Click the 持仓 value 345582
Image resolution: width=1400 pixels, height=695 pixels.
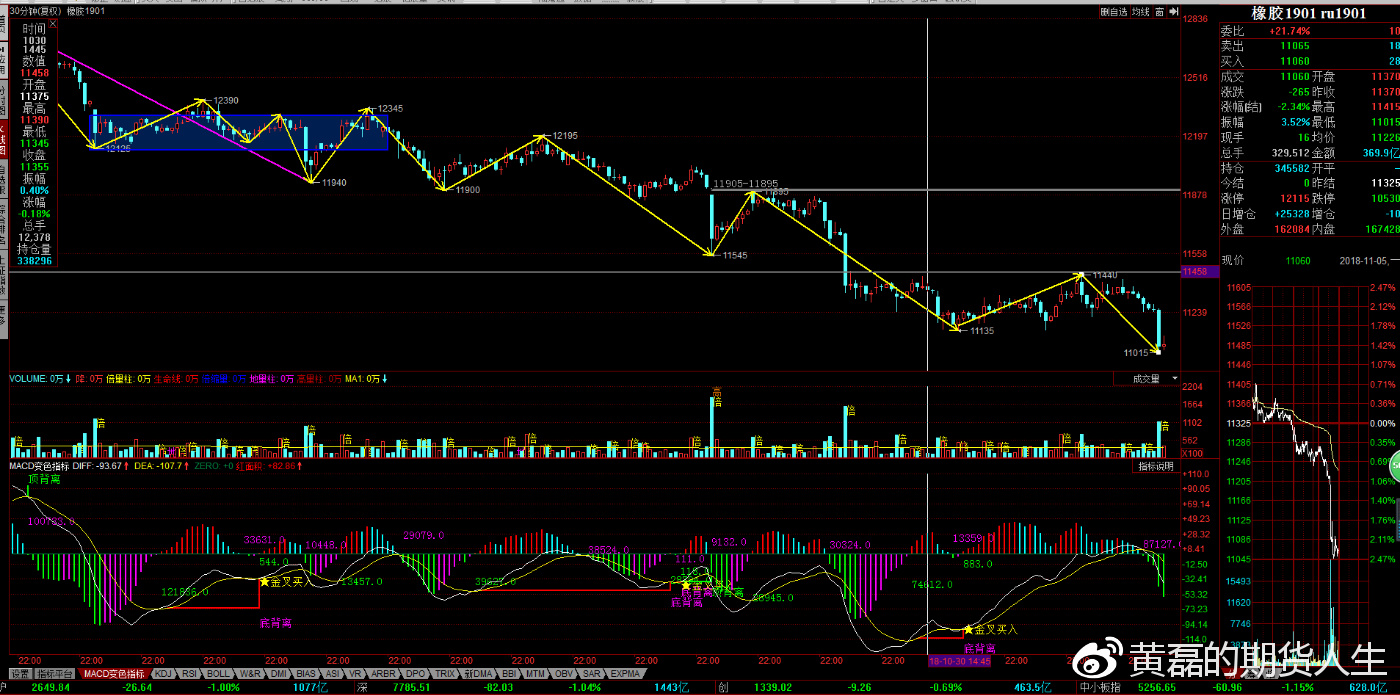coord(1290,167)
